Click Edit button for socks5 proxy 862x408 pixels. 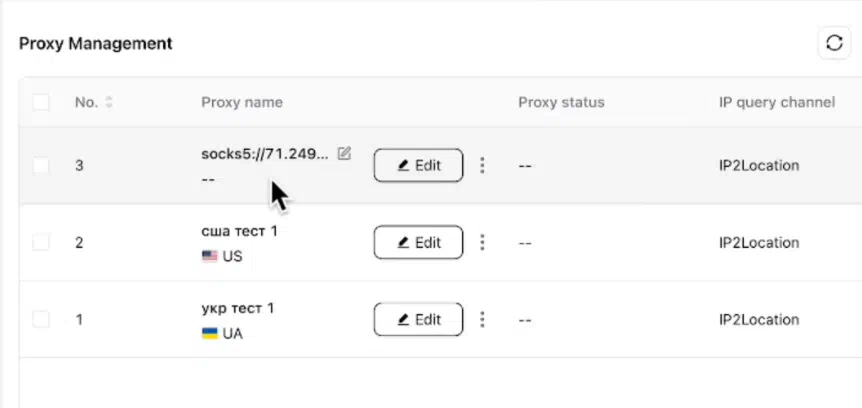click(x=418, y=165)
